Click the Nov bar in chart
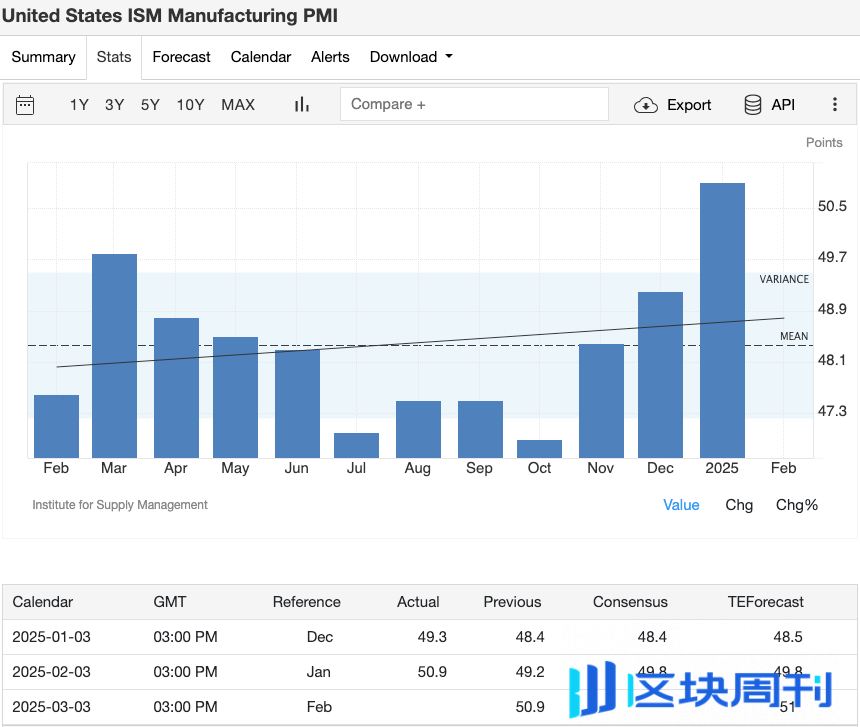 point(601,401)
